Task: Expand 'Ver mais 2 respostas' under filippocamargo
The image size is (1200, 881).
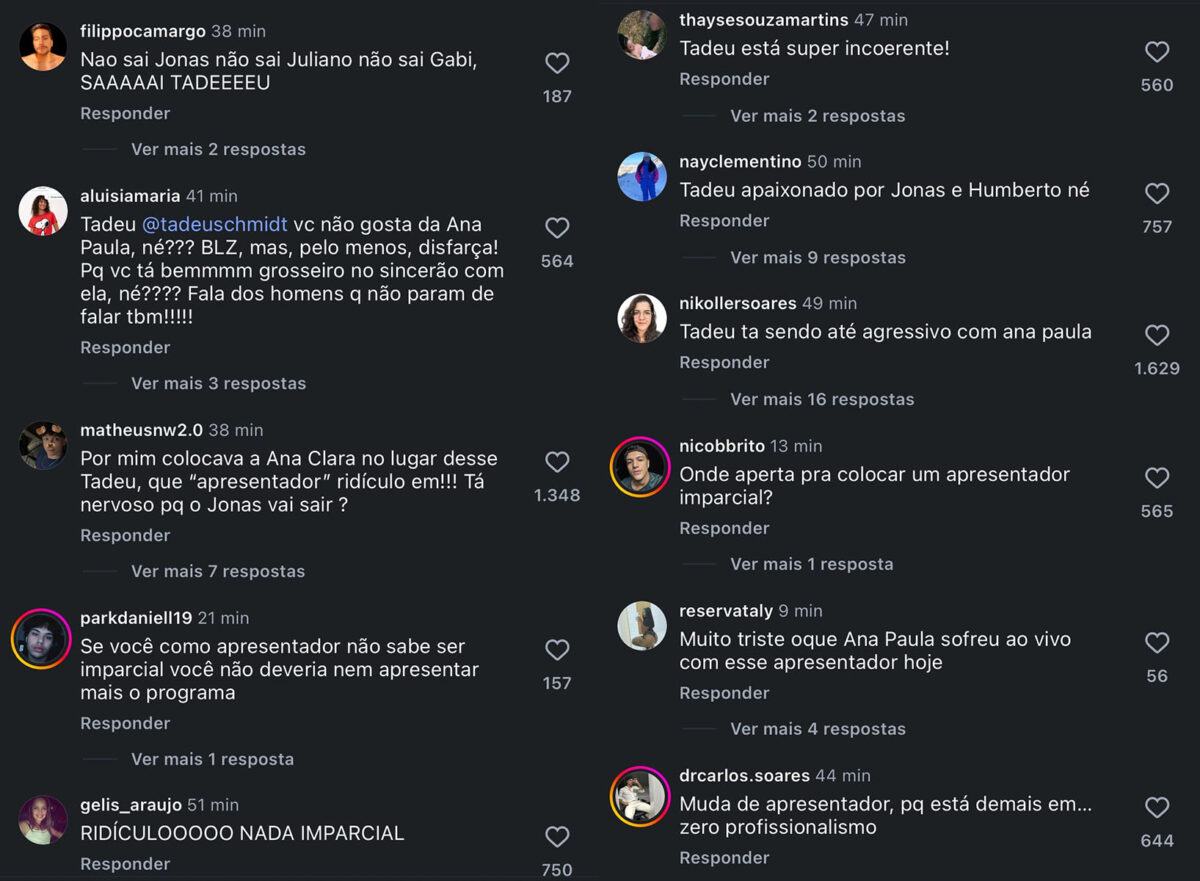Action: point(218,149)
